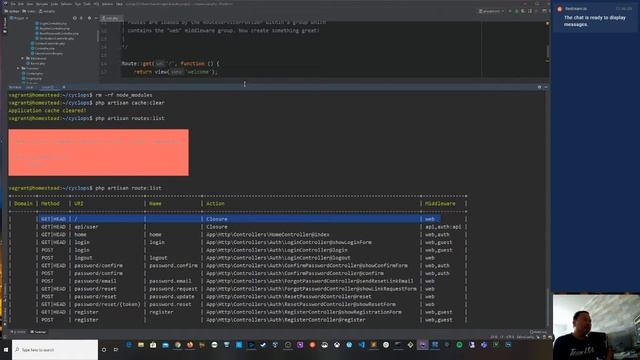This screenshot has height=360, width=640.
Task: Open the File menu
Action: pyautogui.click(x=13, y=4)
